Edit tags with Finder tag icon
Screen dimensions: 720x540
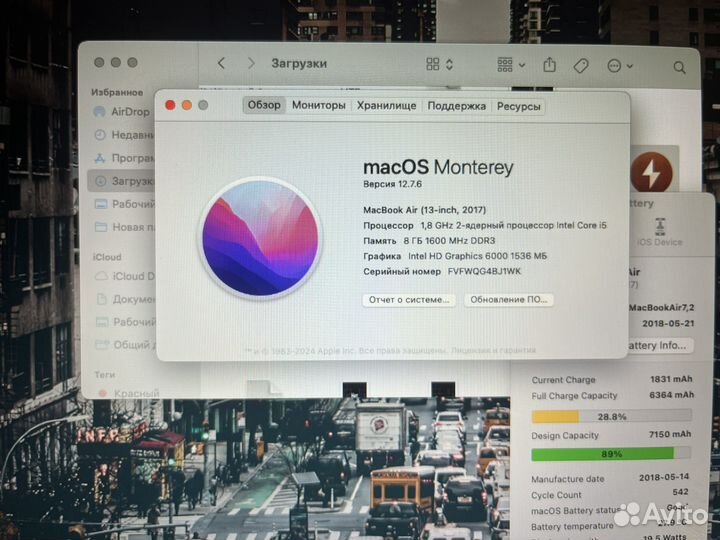tap(581, 66)
